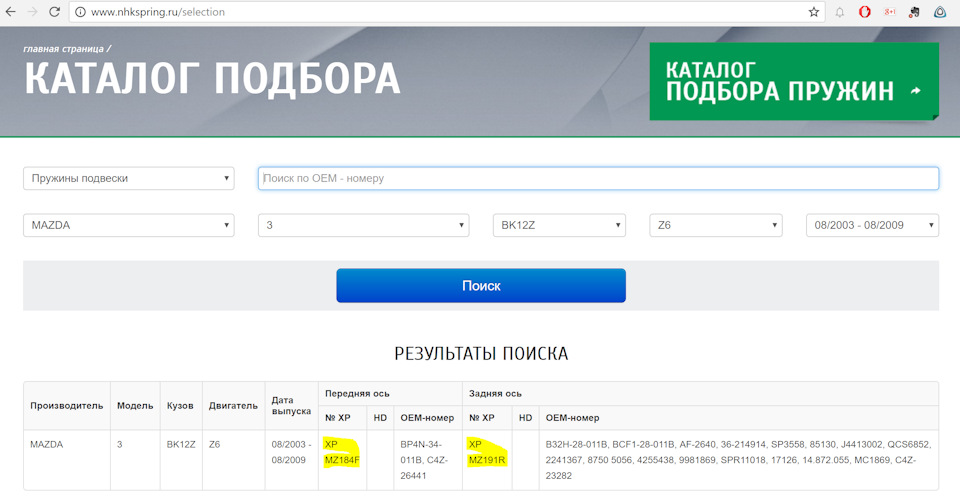Click the Двигатель column header
The image size is (960, 500).
pos(233,406)
